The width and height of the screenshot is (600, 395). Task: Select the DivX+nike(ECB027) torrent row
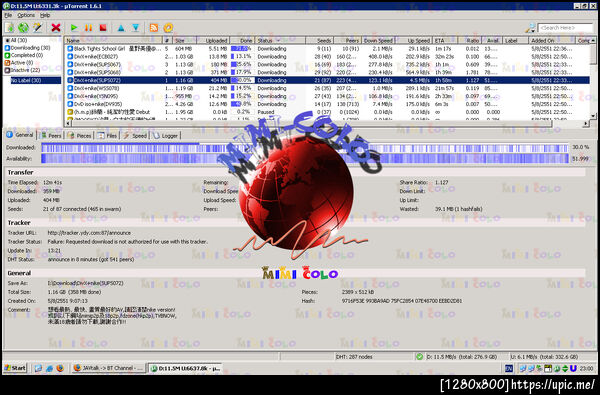(x=327, y=57)
